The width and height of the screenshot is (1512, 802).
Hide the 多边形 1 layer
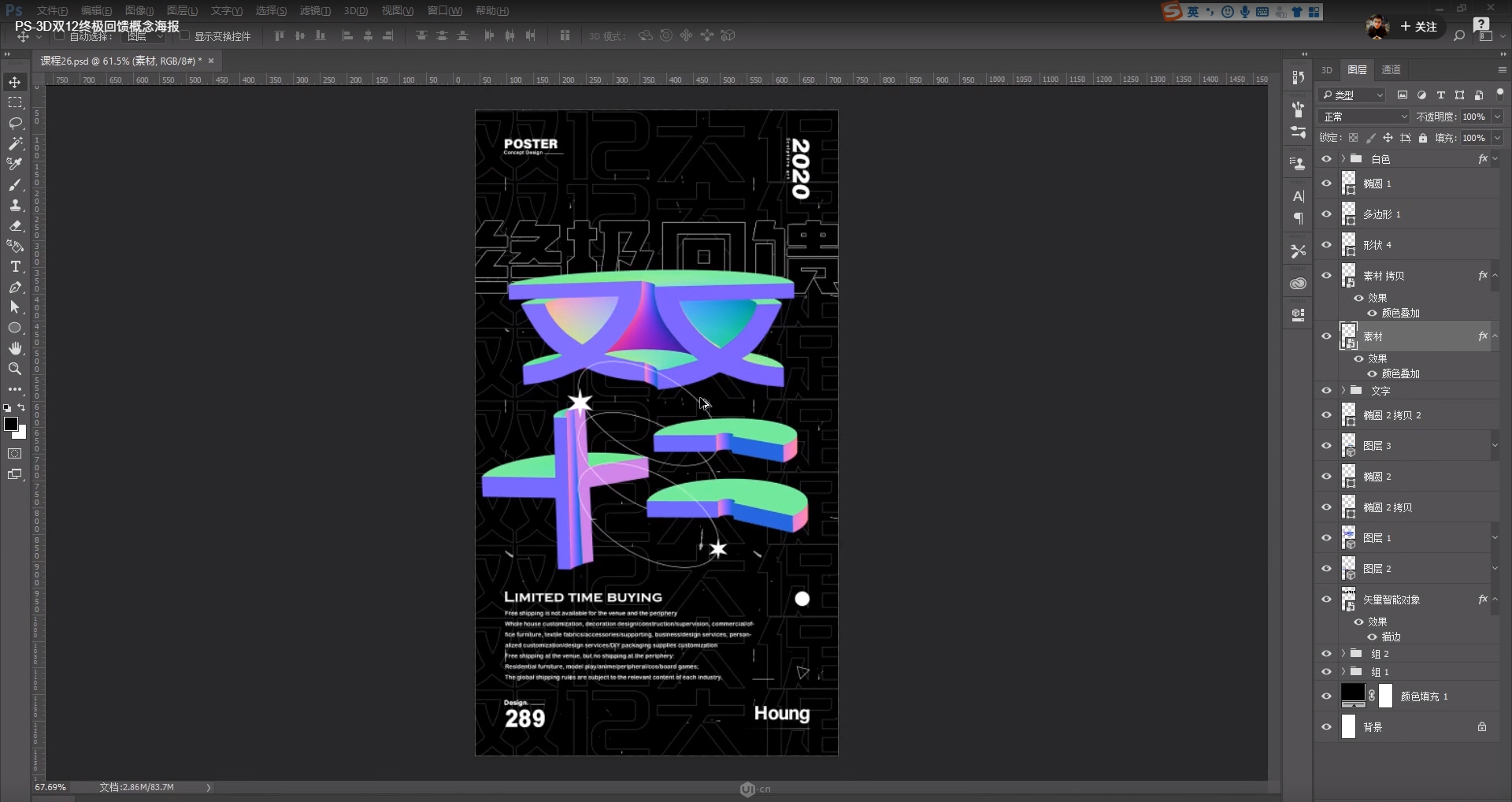coord(1327,214)
